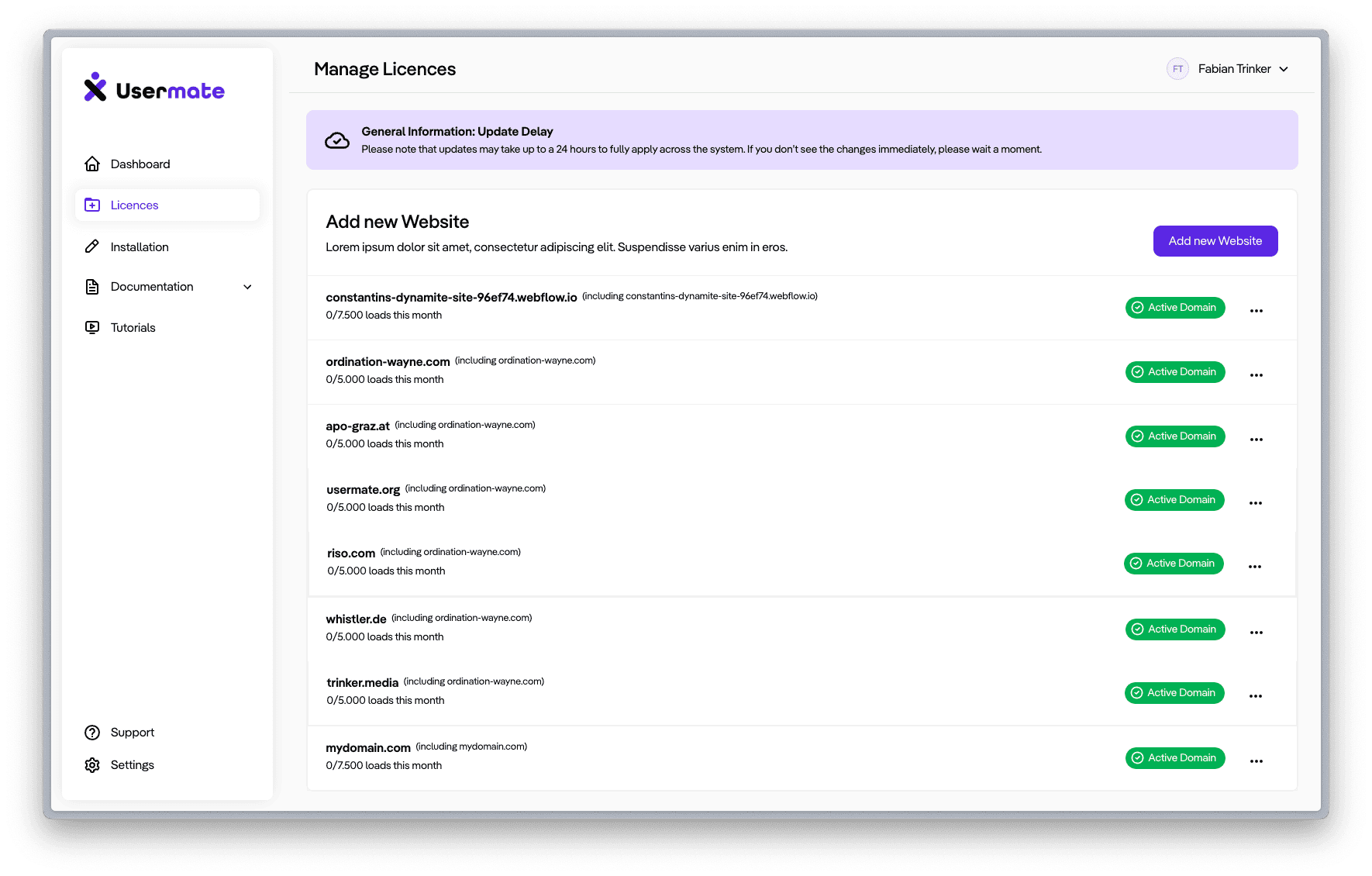Click '0/5.000 loads this month' under riso.com
The height and width of the screenshot is (876, 1372).
(386, 571)
